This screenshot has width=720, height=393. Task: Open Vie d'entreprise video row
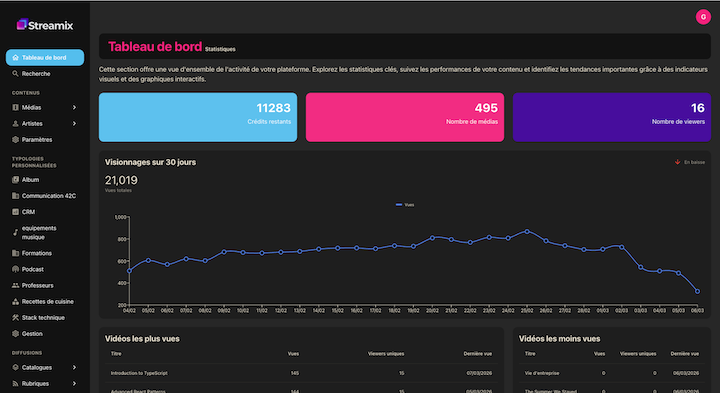point(612,373)
